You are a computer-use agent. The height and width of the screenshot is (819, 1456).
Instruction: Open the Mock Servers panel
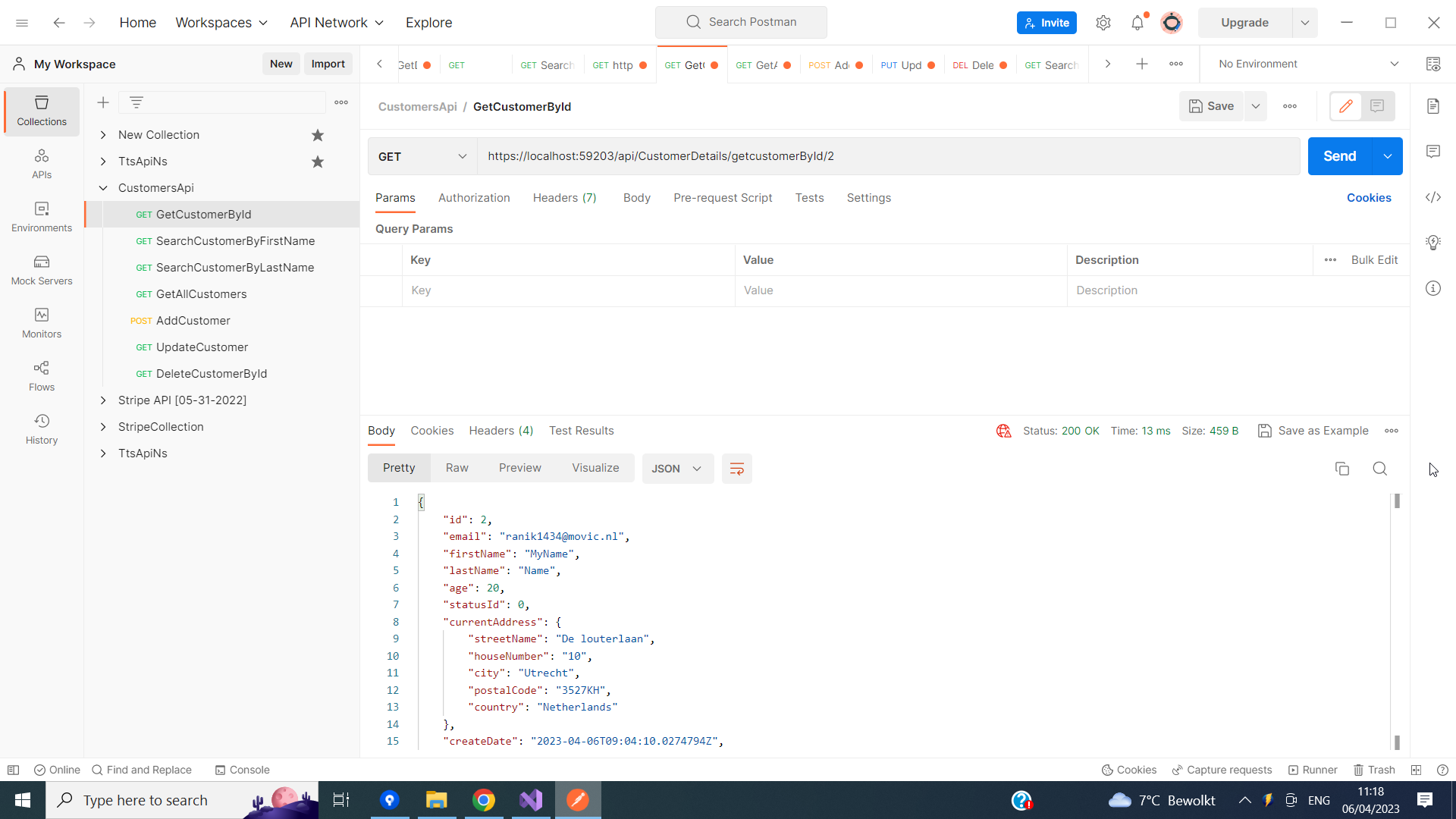42,270
